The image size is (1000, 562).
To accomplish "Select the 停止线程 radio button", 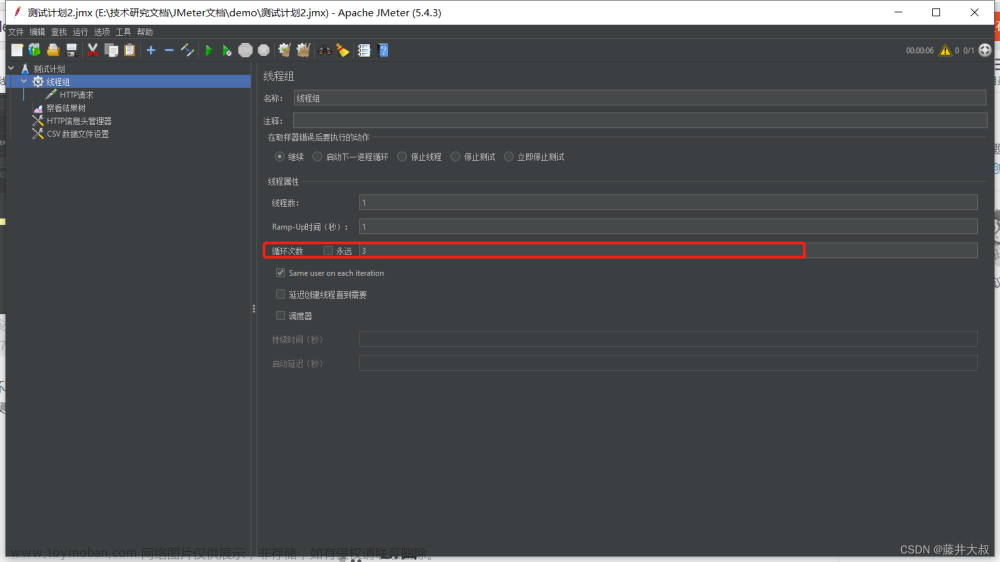I will coord(402,157).
